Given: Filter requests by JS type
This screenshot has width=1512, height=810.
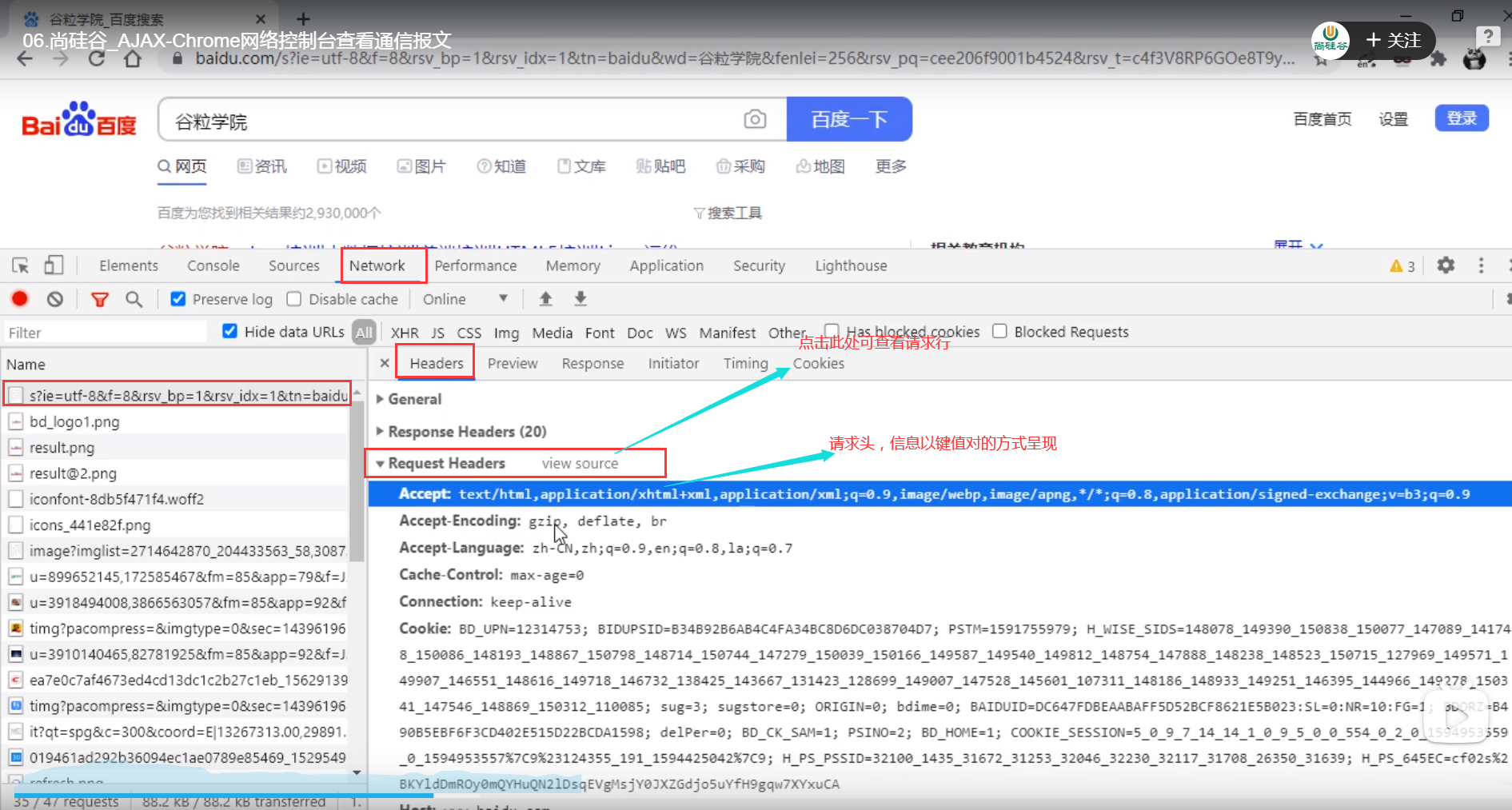Looking at the screenshot, I should click(x=438, y=333).
